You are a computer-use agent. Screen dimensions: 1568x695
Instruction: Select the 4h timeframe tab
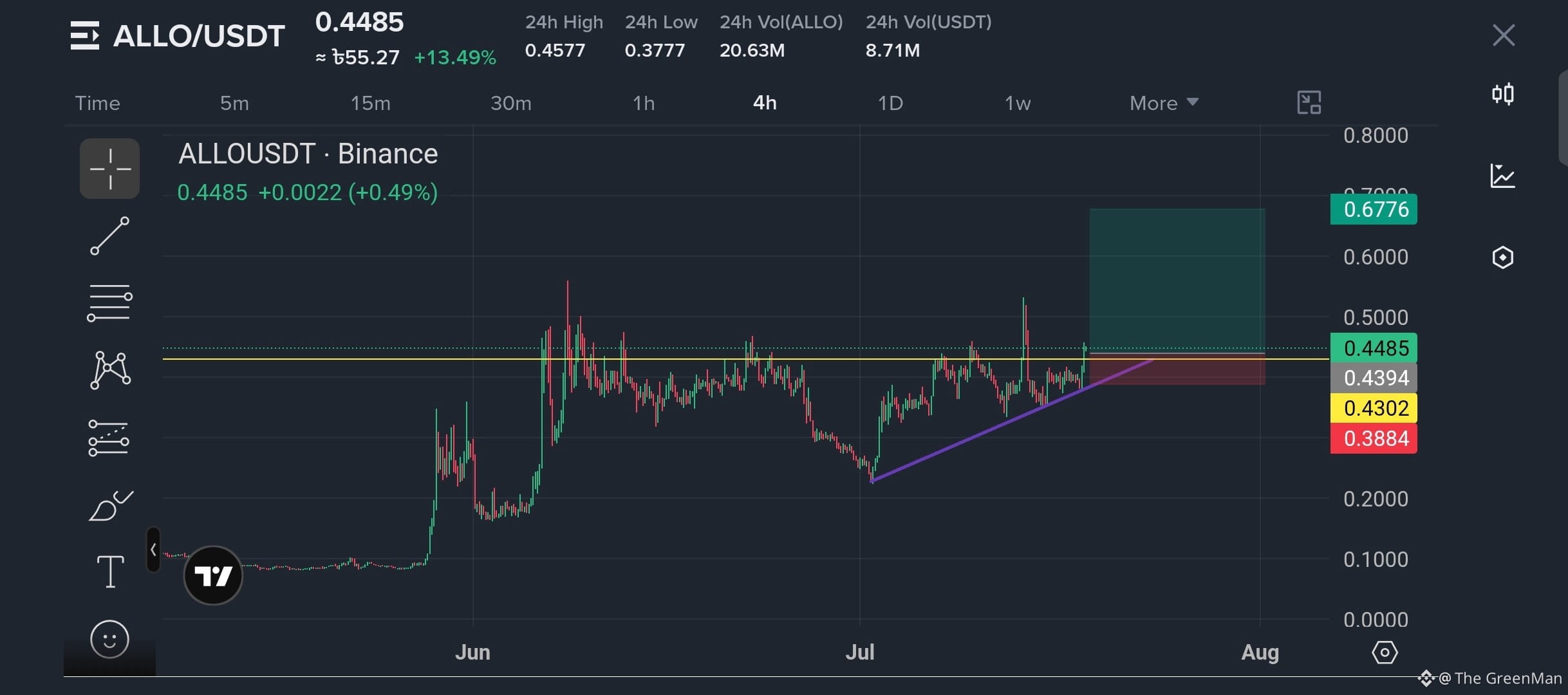[765, 103]
